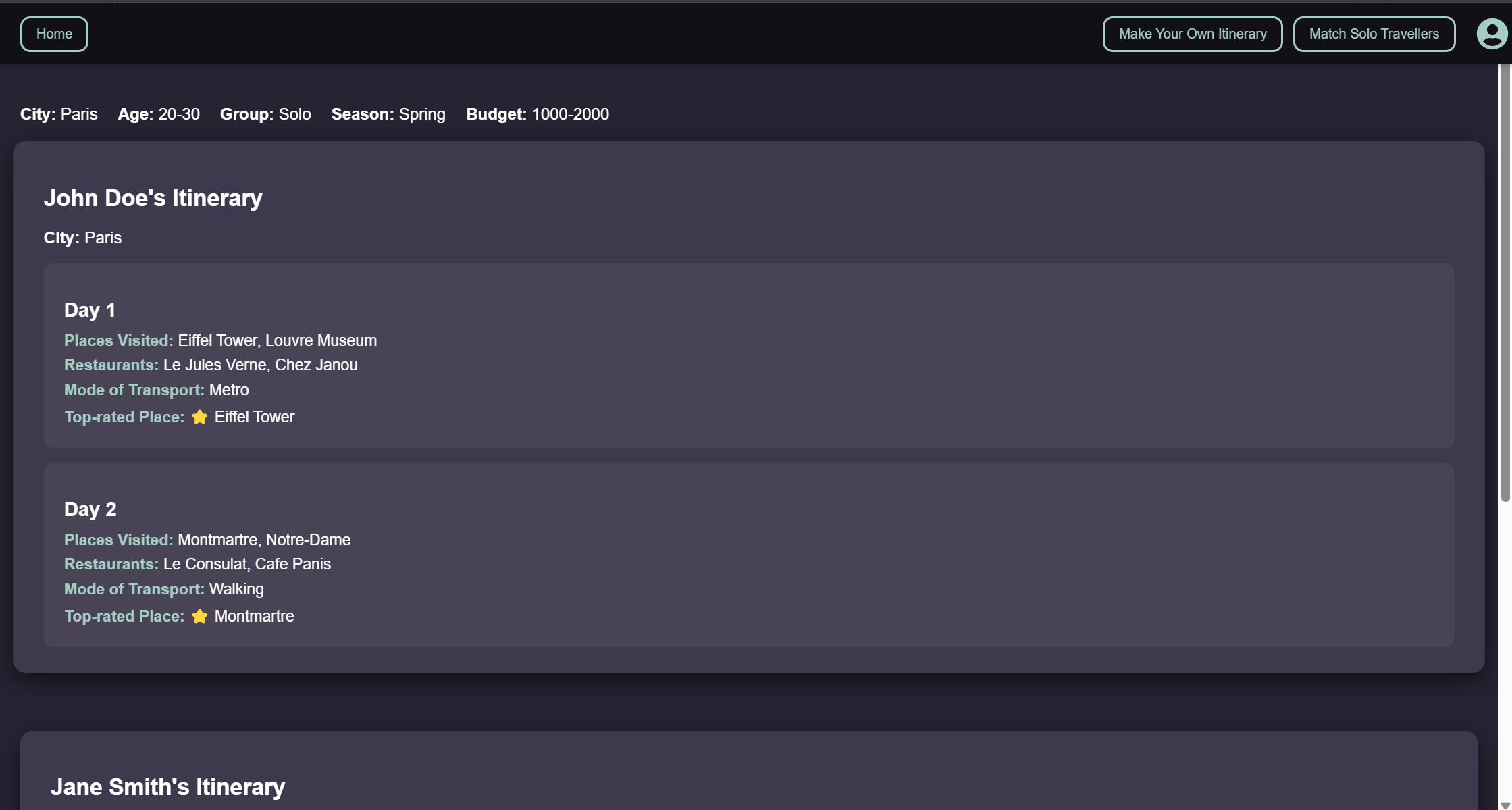Click the Day 1 heading

(90, 310)
